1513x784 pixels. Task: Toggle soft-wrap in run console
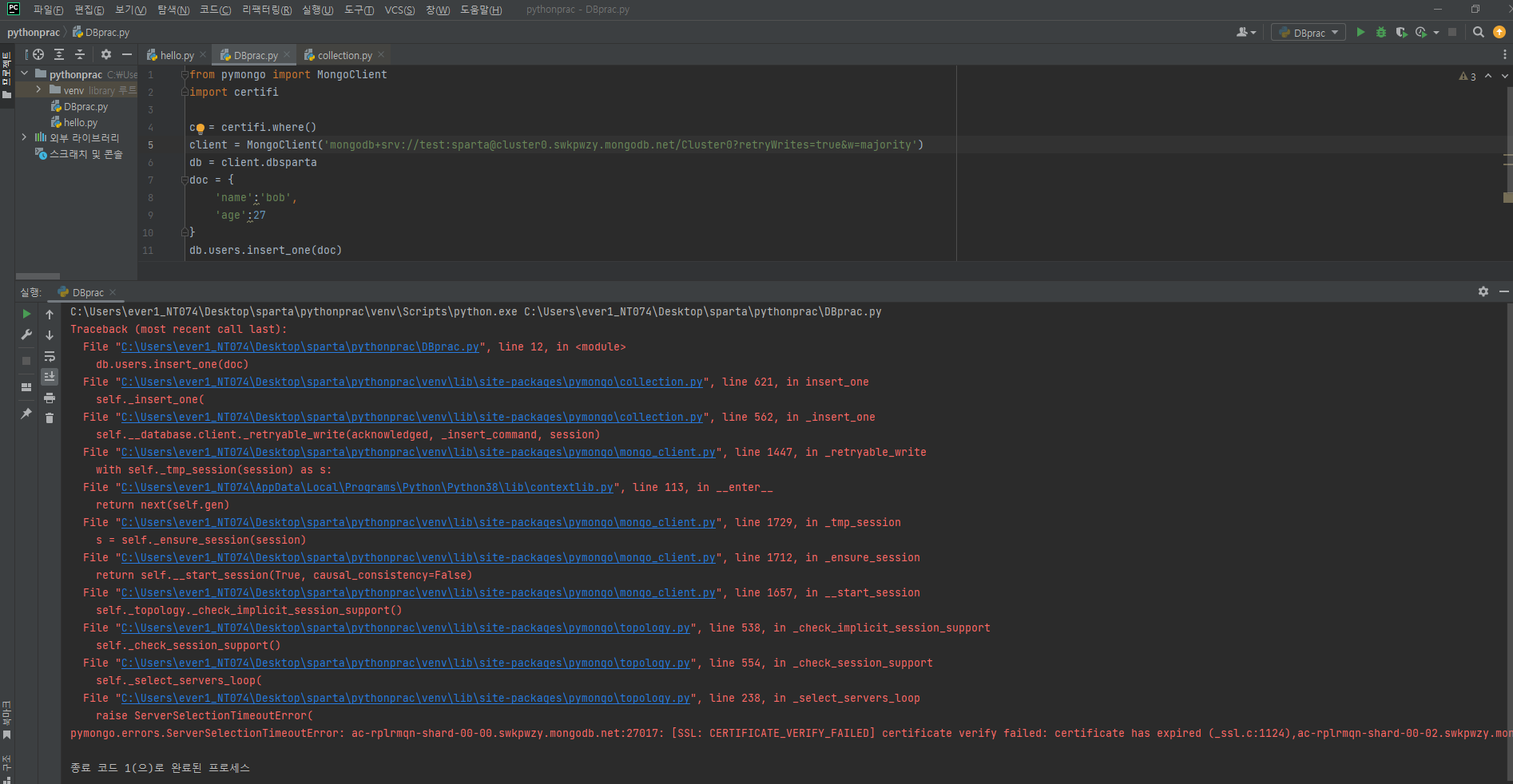(x=50, y=356)
